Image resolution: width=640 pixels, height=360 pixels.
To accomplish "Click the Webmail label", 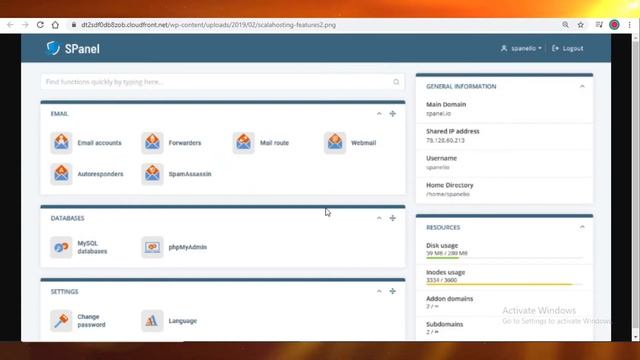I will tap(363, 143).
